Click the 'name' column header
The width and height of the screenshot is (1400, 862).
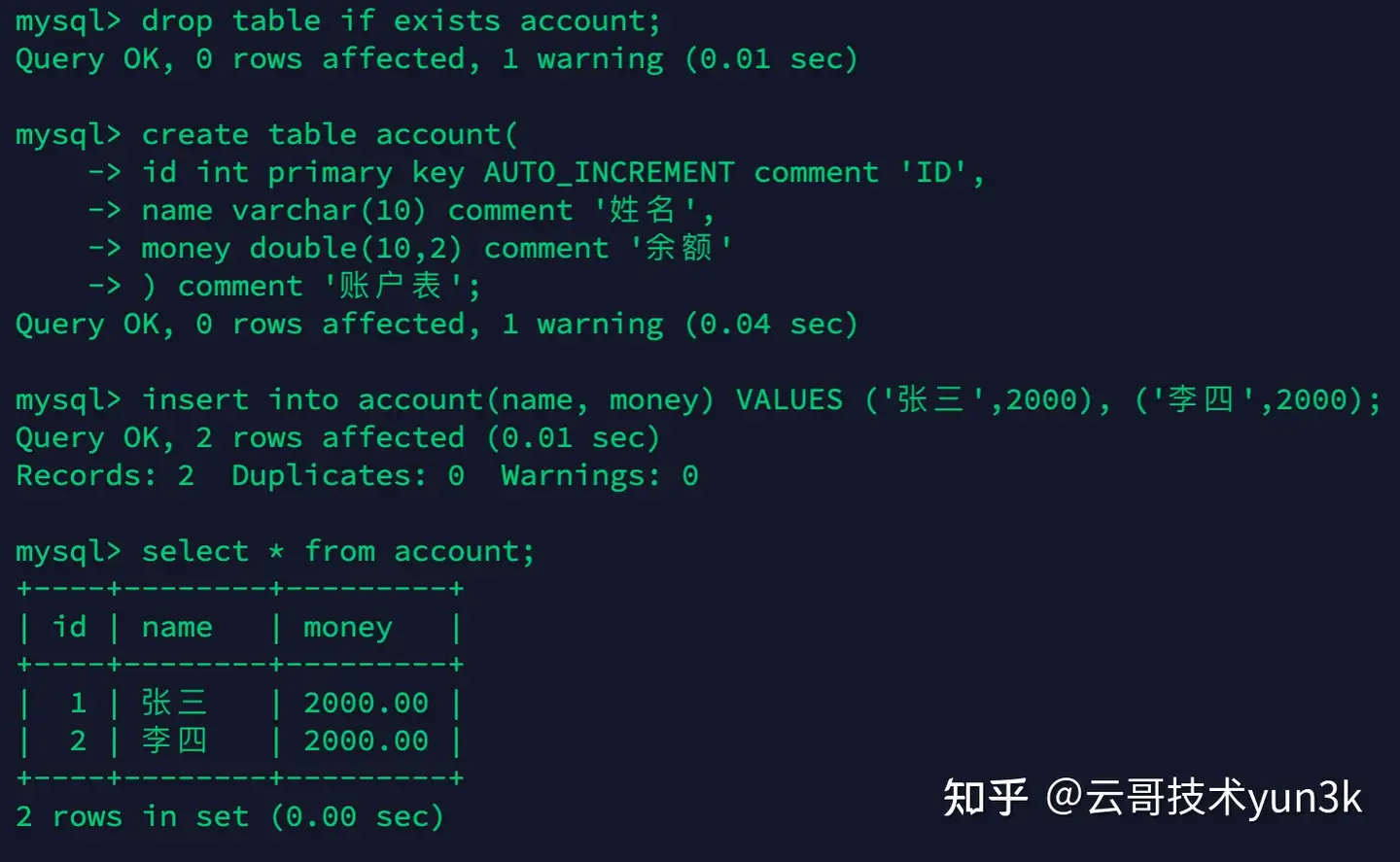click(177, 627)
